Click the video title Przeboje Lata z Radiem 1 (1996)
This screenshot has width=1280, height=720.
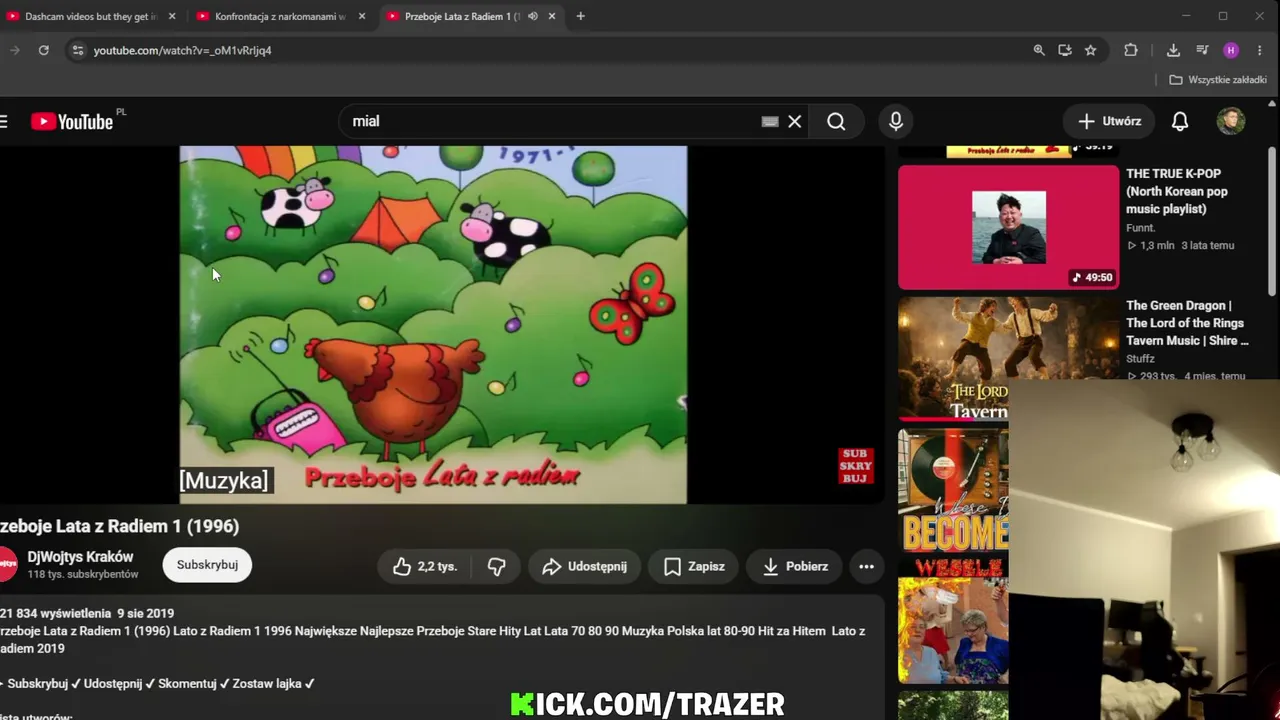pos(120,526)
